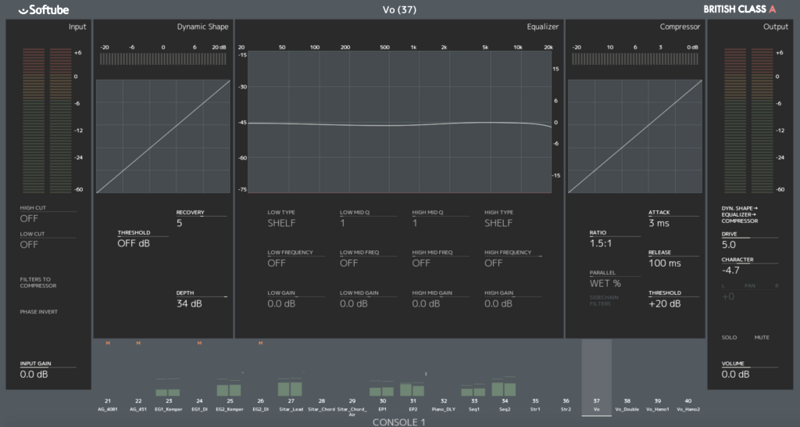
Task: Select channel 38 Vo_Double
Action: pyautogui.click(x=628, y=405)
